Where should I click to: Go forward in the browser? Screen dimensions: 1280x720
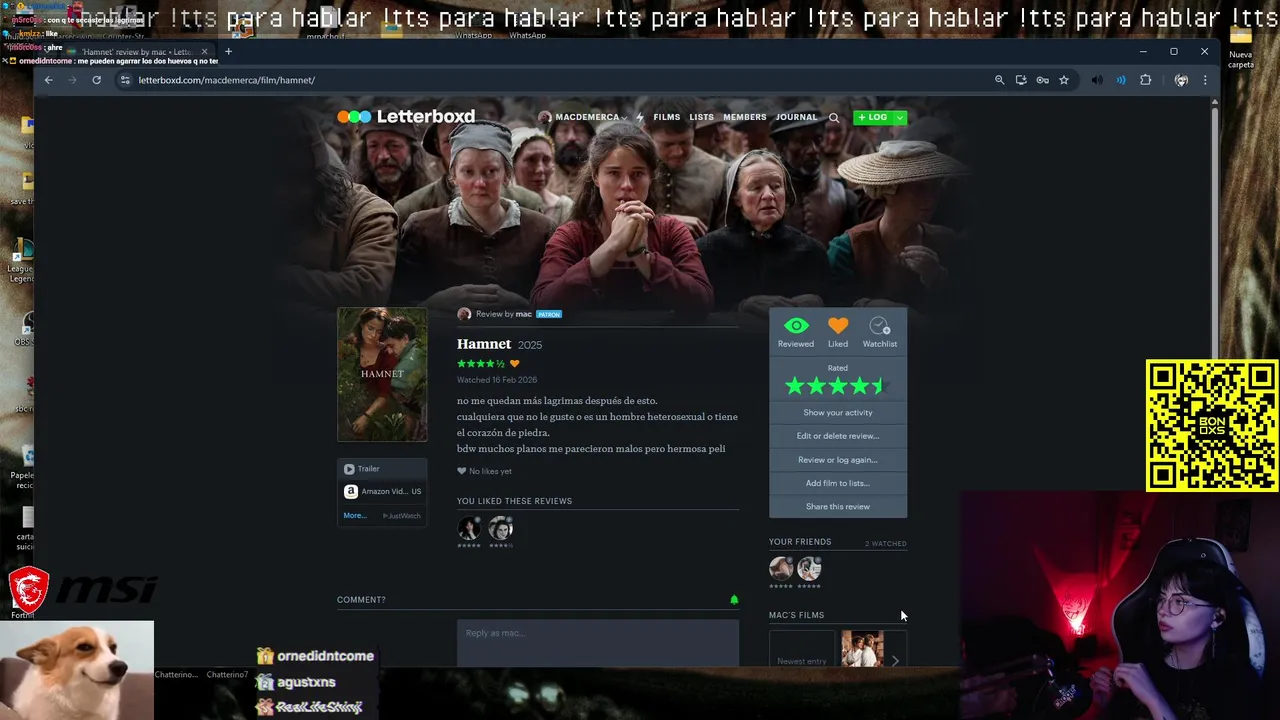pyautogui.click(x=72, y=80)
